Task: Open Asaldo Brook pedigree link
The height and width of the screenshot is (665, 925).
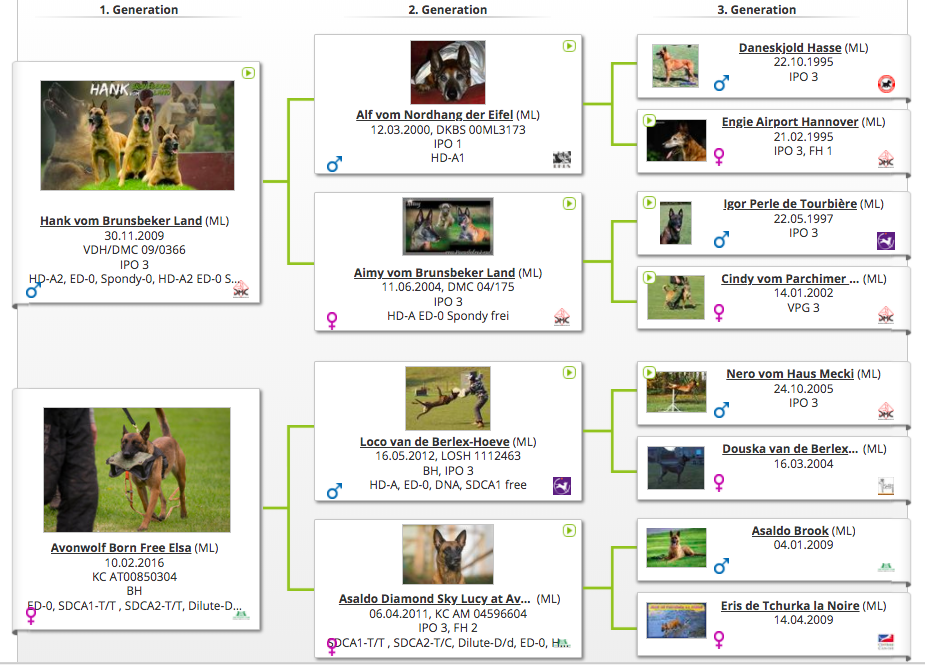Action: [x=790, y=531]
